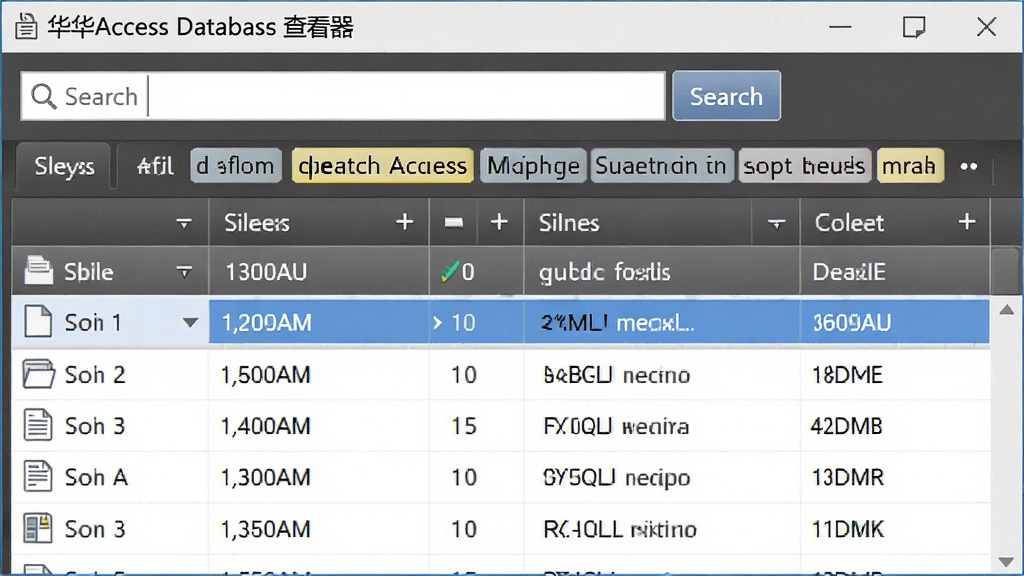Select the Soh 3 row label
1024x576 pixels.
click(x=95, y=426)
